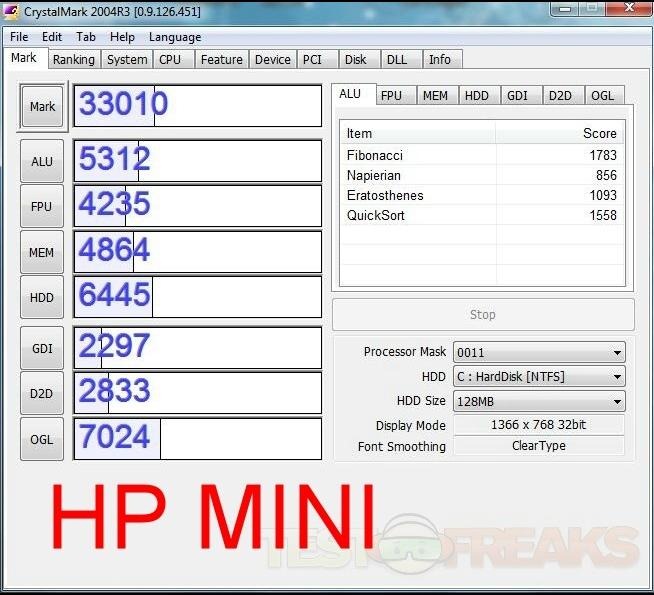
Task: Open the HDD drive selection dropdown
Action: point(539,377)
